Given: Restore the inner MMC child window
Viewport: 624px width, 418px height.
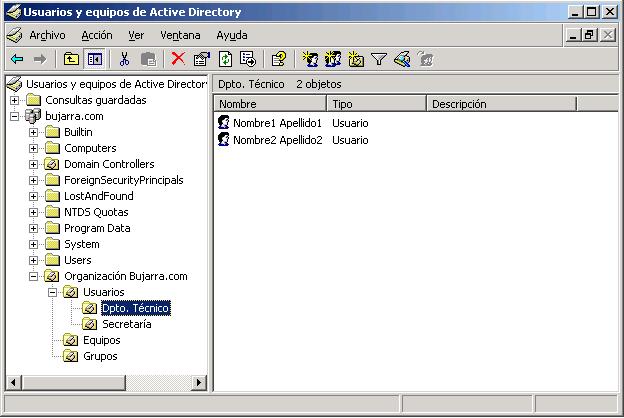Looking at the screenshot, I should 590,35.
